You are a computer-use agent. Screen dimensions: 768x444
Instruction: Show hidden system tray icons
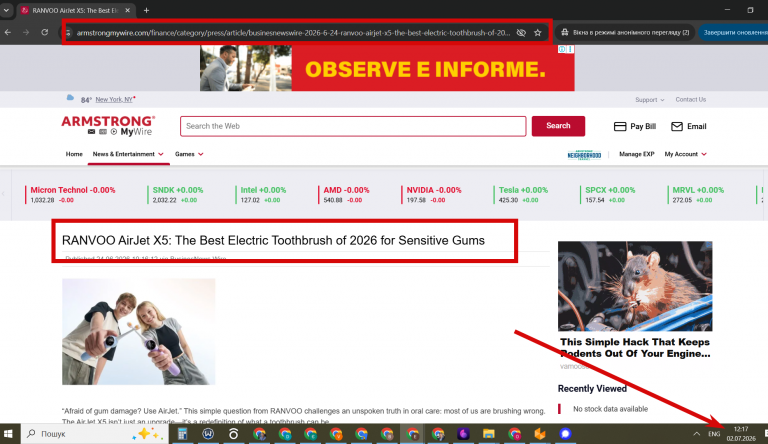pos(696,434)
